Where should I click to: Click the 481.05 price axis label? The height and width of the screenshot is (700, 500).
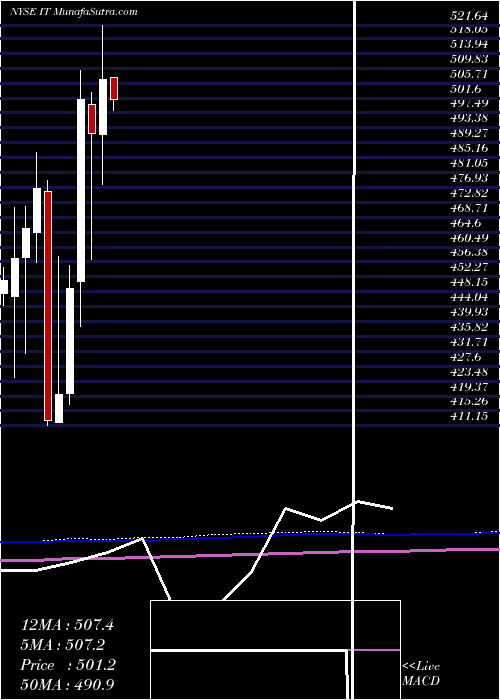point(469,163)
